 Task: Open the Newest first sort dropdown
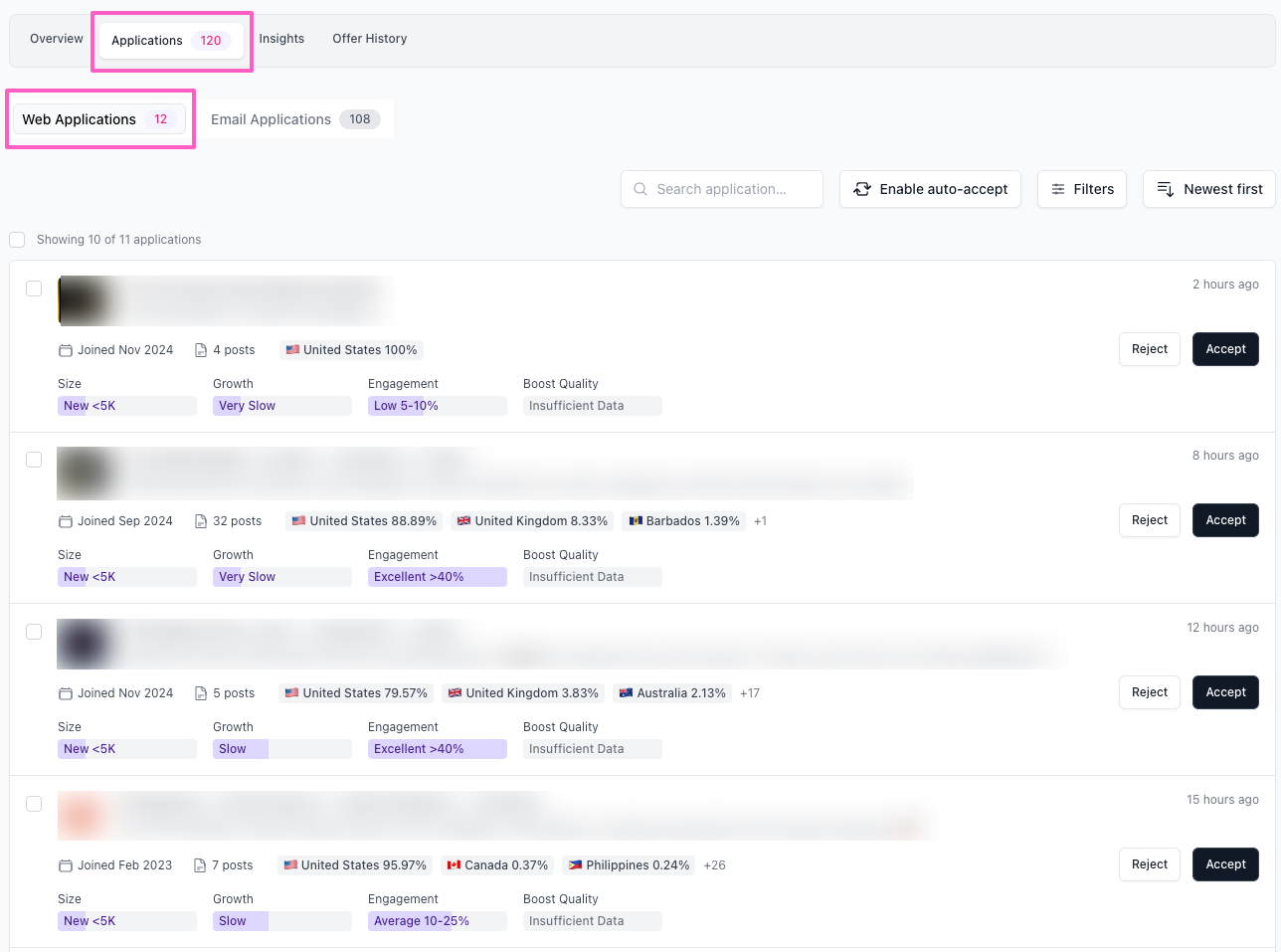click(1209, 189)
